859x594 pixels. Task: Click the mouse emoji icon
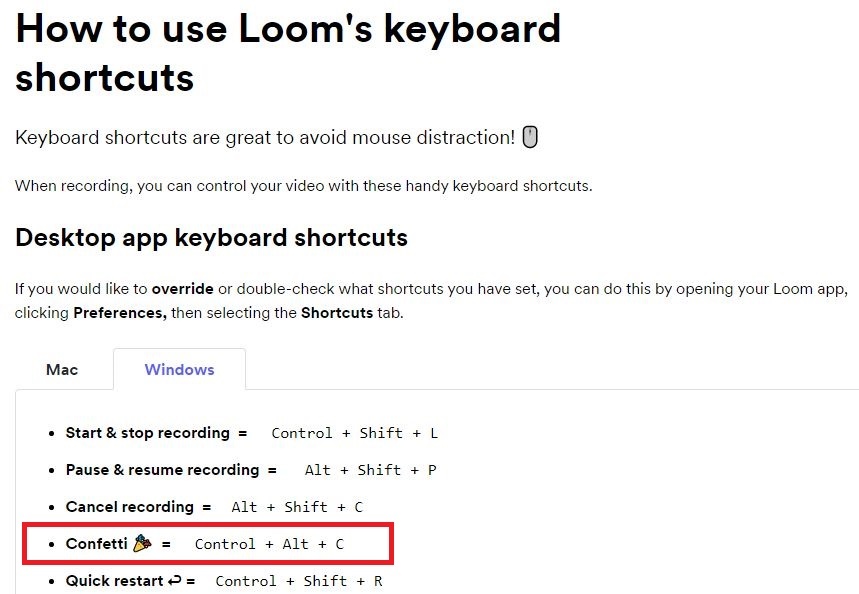530,137
